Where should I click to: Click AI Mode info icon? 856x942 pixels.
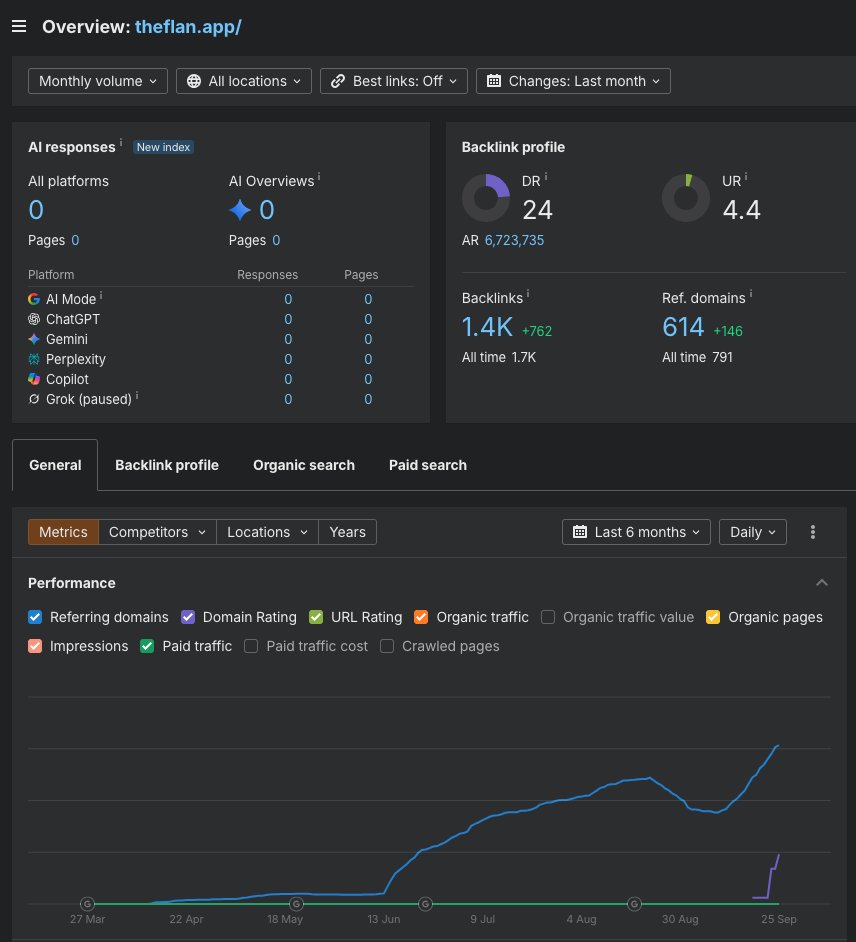coord(101,295)
